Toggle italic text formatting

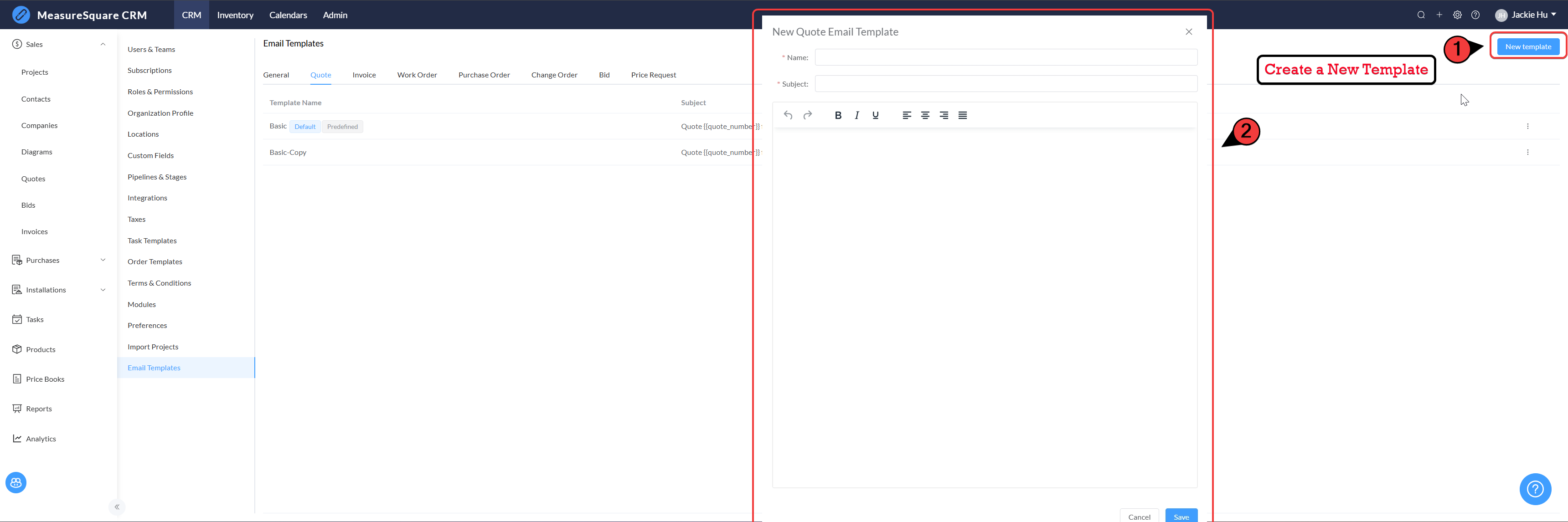click(857, 115)
